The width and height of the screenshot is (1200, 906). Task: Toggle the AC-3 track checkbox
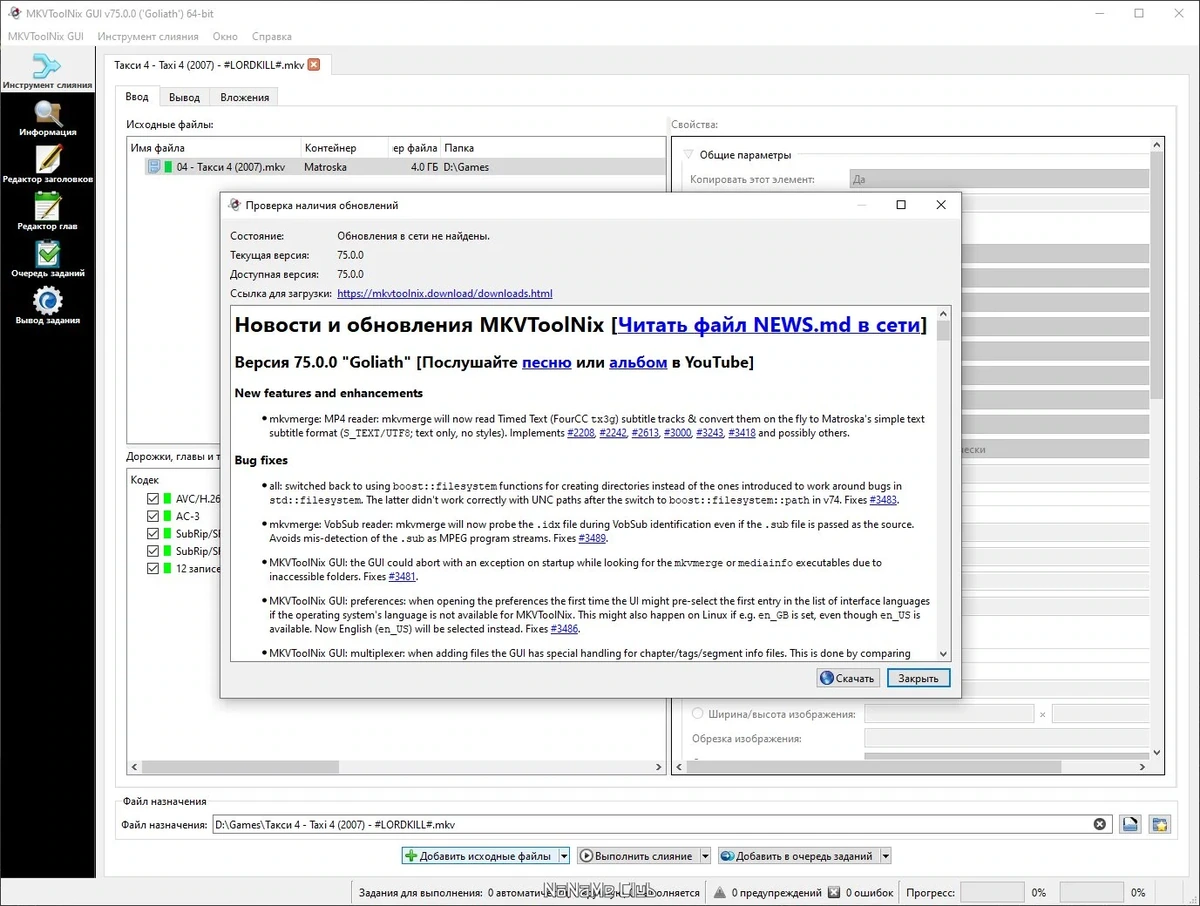(153, 516)
